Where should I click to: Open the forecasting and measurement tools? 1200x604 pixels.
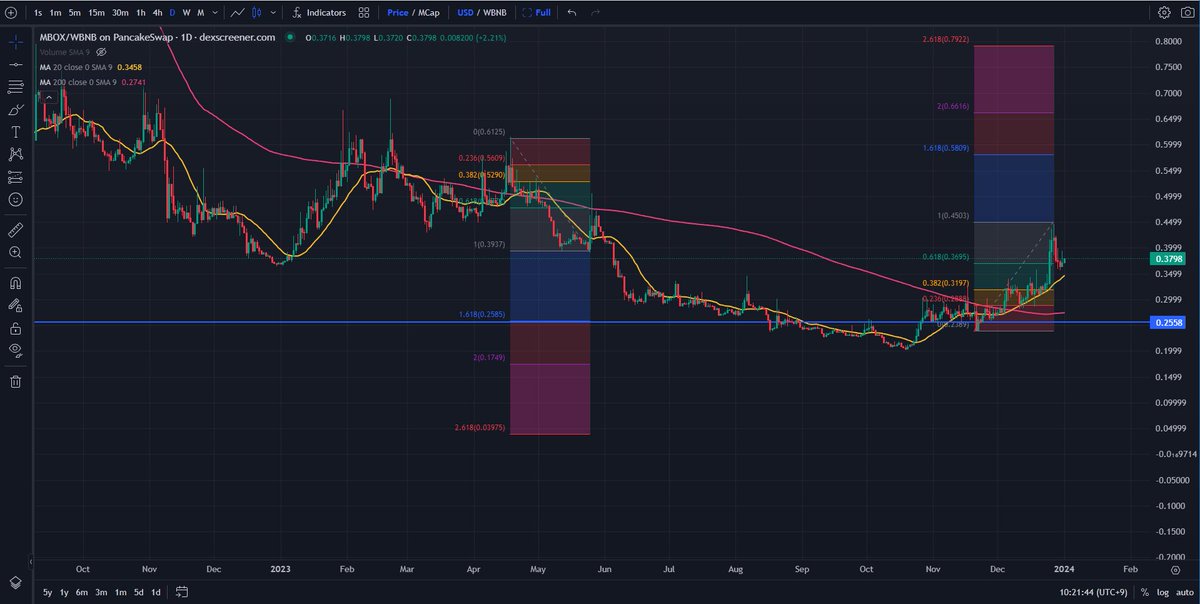tap(15, 177)
